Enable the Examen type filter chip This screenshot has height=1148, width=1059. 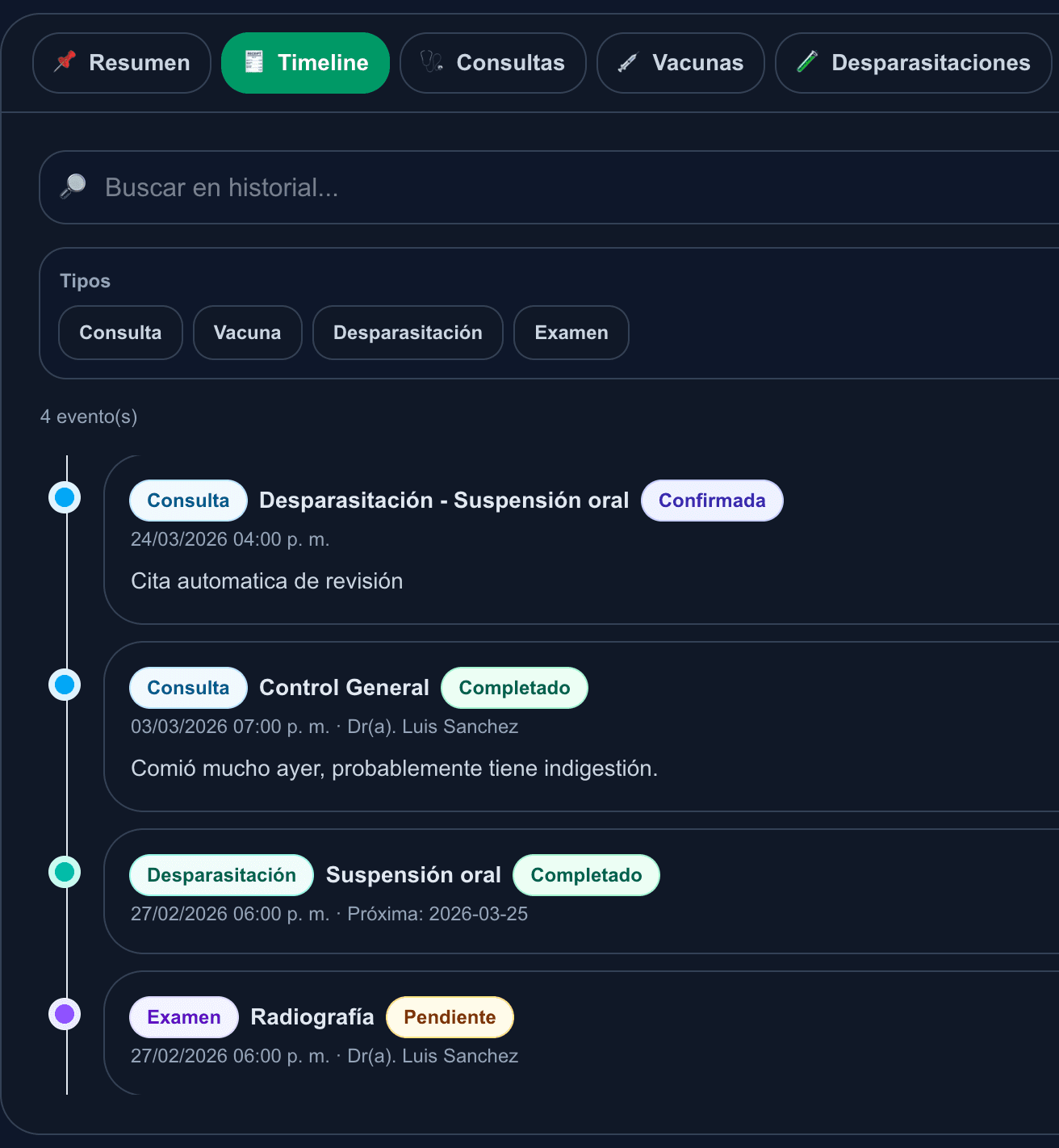(x=571, y=333)
